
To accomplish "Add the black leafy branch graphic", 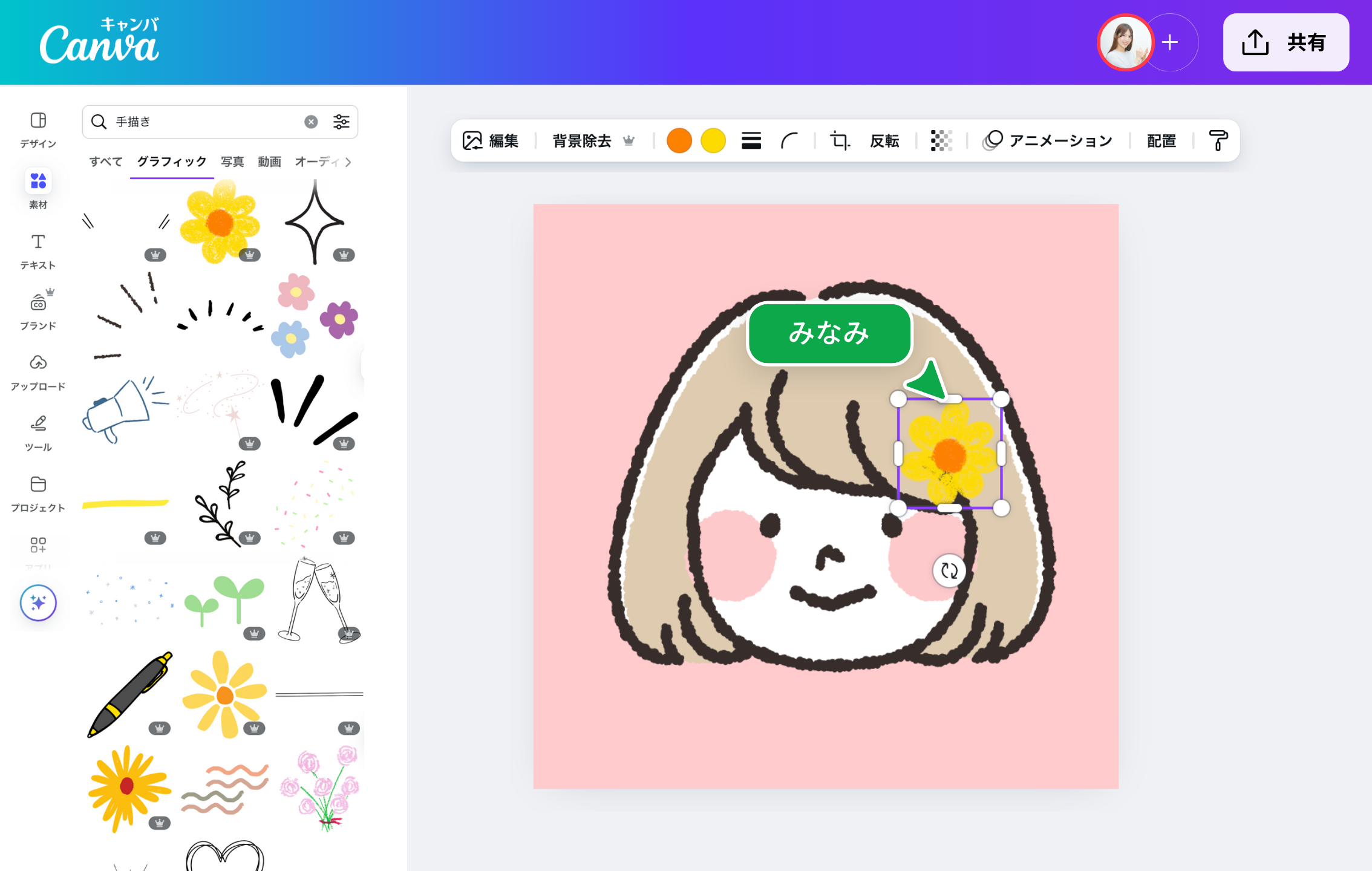I will pyautogui.click(x=221, y=503).
